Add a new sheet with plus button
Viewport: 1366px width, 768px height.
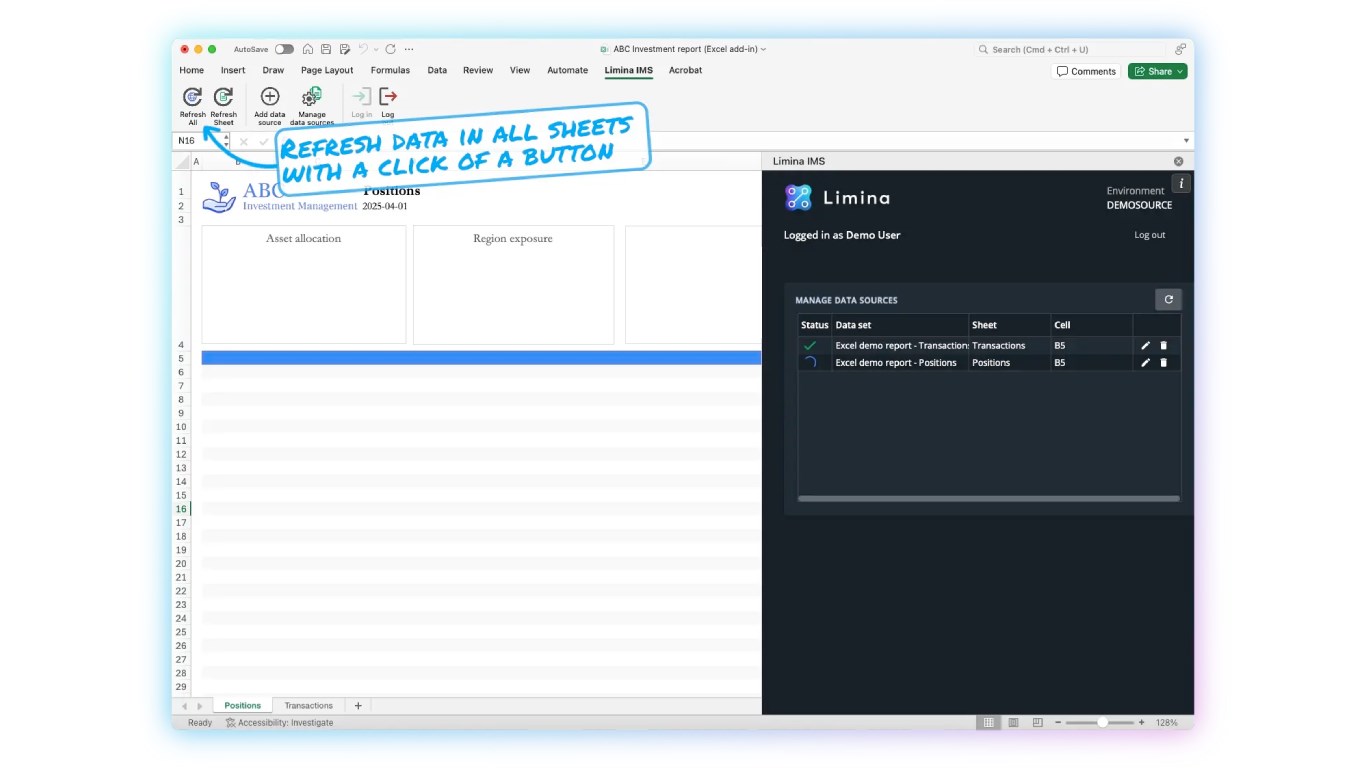click(358, 705)
